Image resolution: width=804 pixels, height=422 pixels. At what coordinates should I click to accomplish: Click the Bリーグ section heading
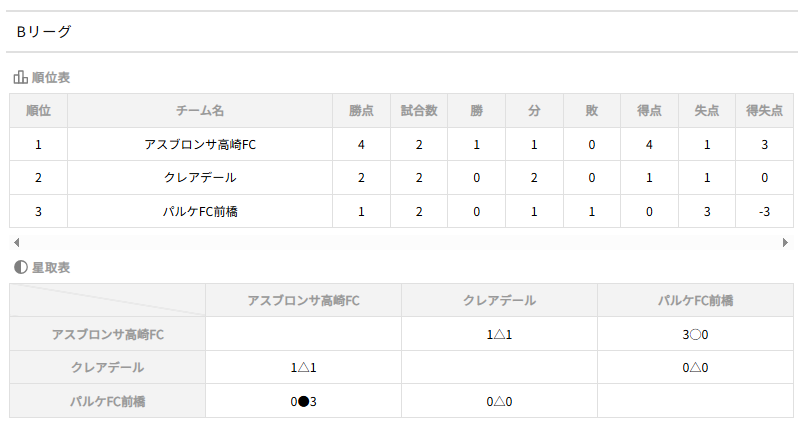(44, 32)
